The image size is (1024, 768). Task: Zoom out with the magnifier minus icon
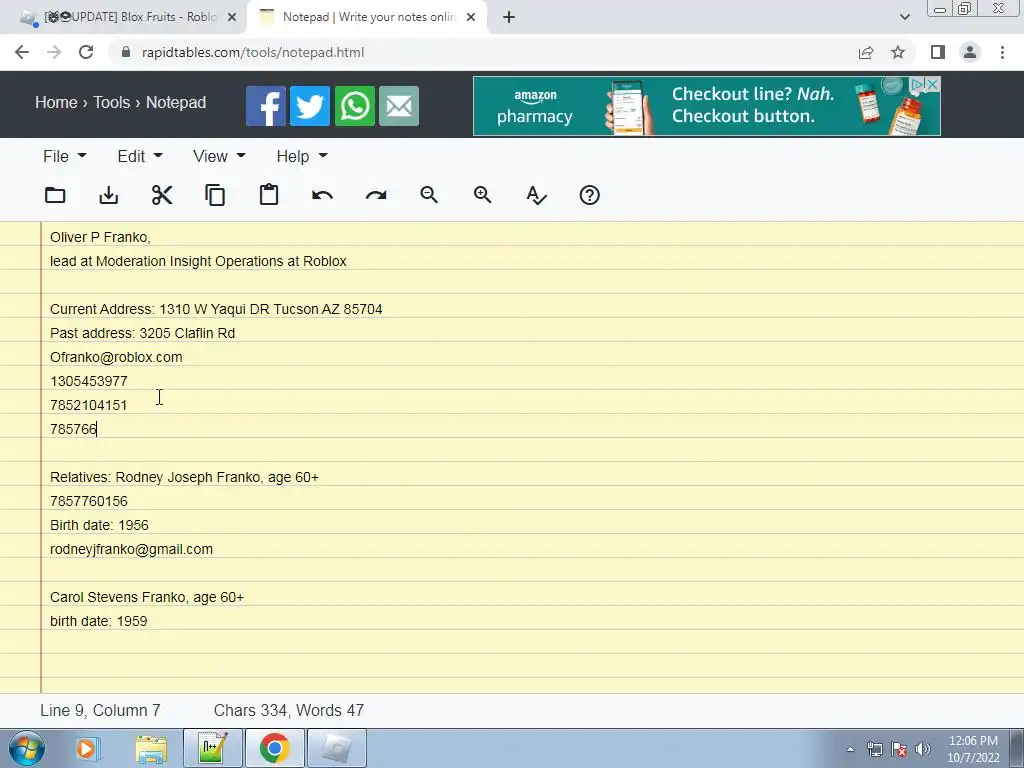pyautogui.click(x=429, y=195)
